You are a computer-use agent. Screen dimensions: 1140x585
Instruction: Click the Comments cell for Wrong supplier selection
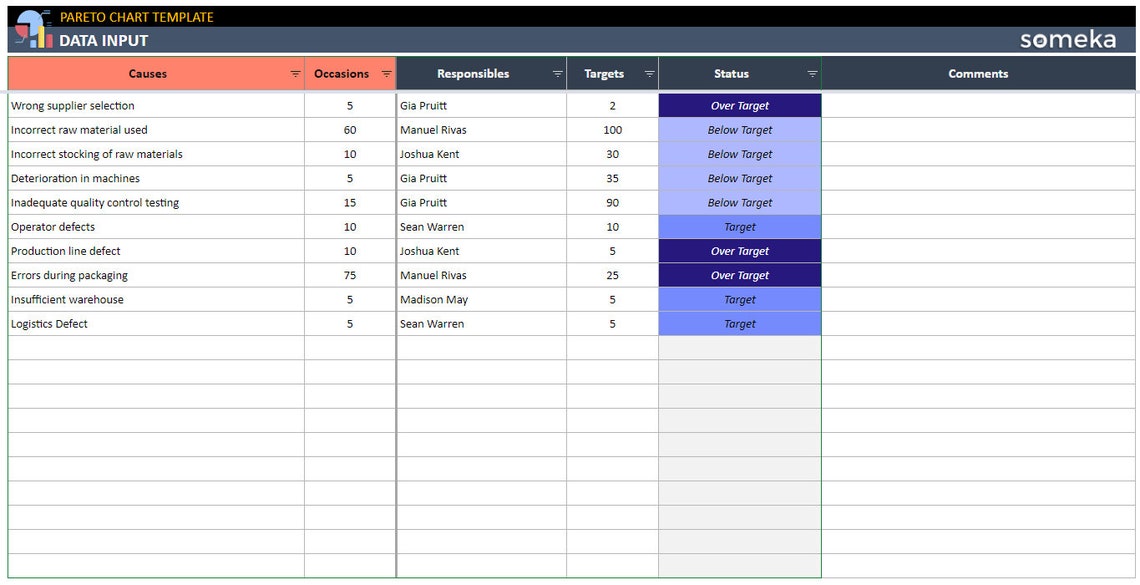pyautogui.click(x=978, y=105)
